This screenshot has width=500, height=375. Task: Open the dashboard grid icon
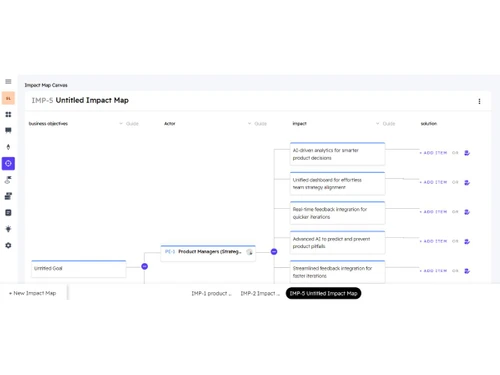pos(8,114)
